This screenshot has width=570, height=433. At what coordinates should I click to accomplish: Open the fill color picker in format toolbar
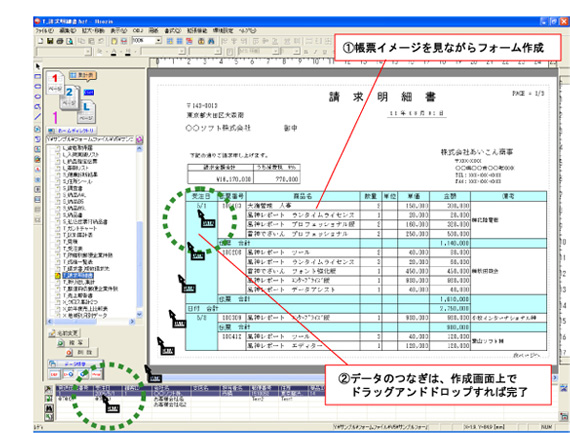(100, 52)
